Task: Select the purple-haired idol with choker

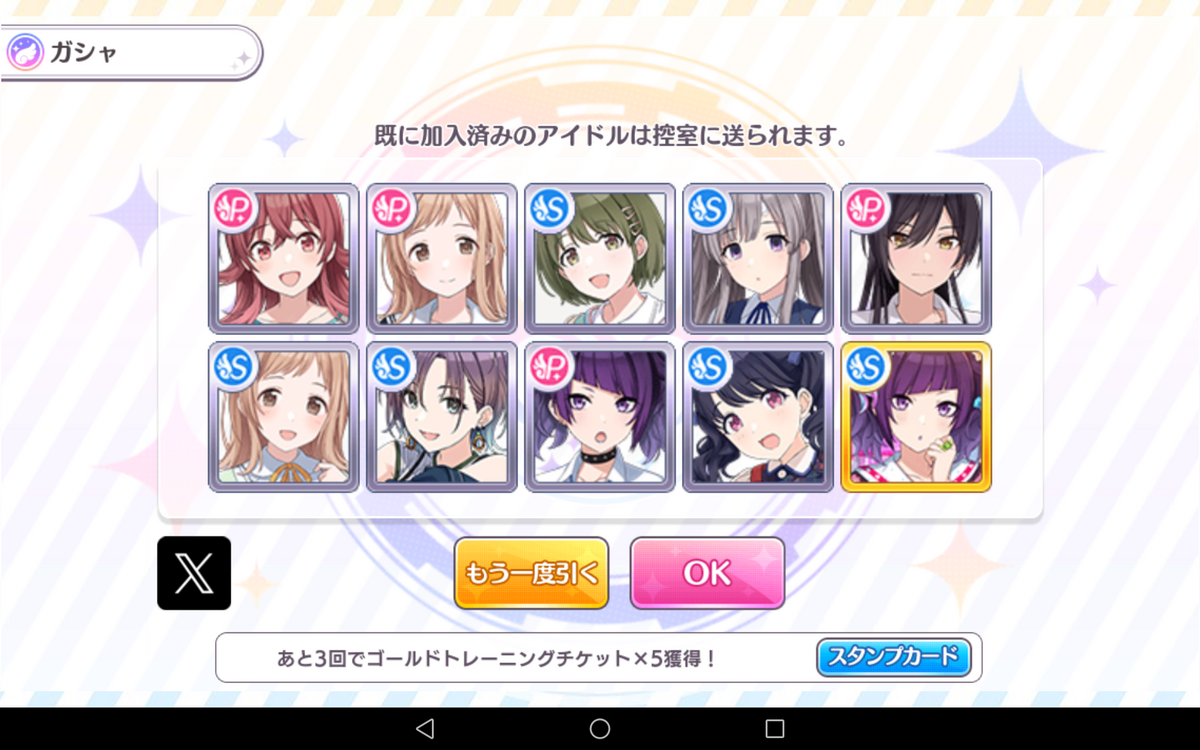Action: pos(600,417)
